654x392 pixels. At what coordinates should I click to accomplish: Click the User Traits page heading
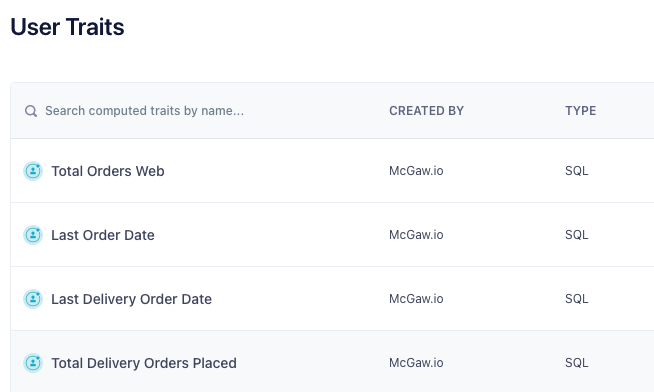pos(67,27)
